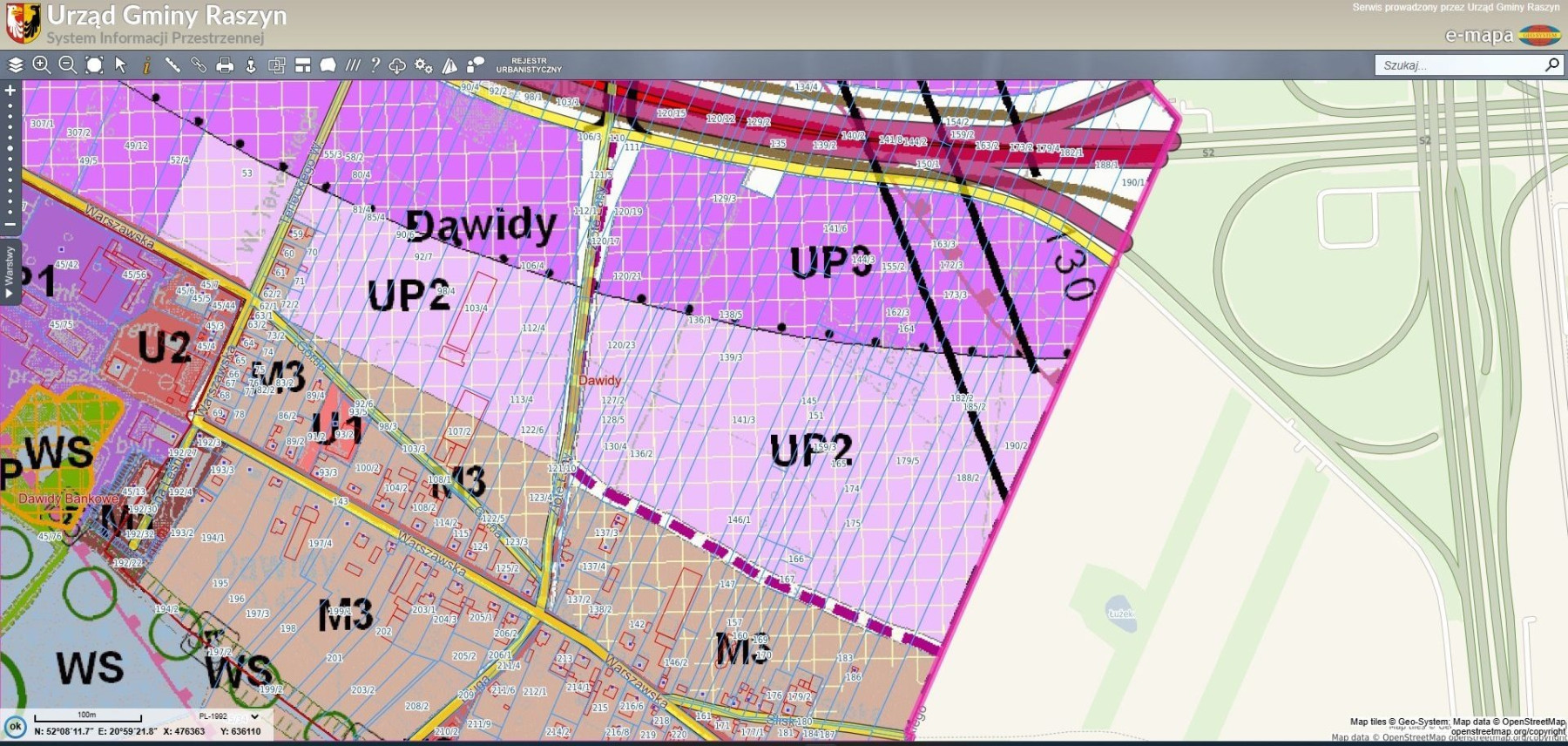The image size is (1568, 746).
Task: Open the layers stack icon in toolbar
Action: (16, 64)
